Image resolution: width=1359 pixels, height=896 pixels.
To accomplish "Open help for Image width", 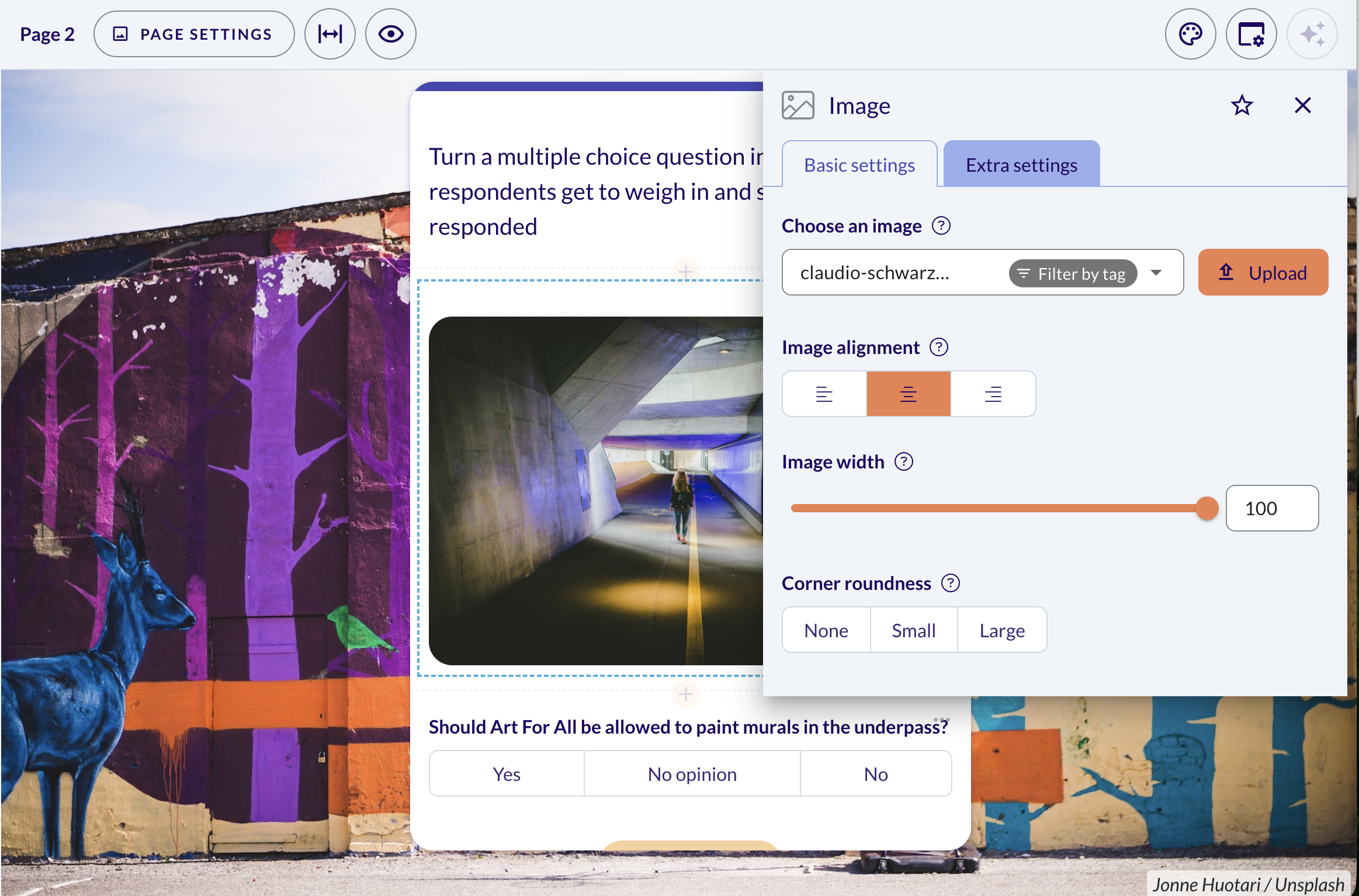I will 903,461.
